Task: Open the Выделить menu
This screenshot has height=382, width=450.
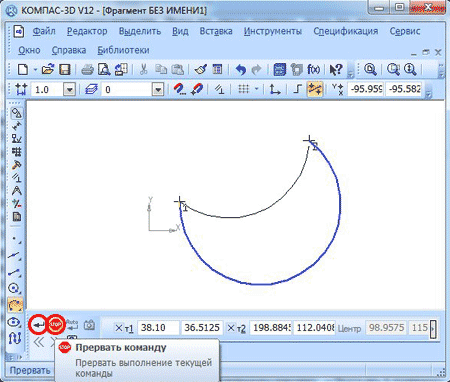Action: [x=140, y=31]
